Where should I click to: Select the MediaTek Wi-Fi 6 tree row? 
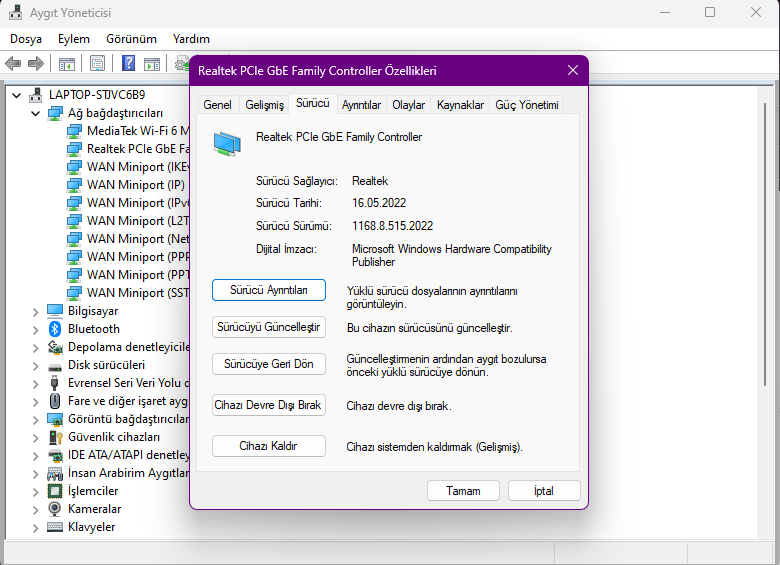128,131
